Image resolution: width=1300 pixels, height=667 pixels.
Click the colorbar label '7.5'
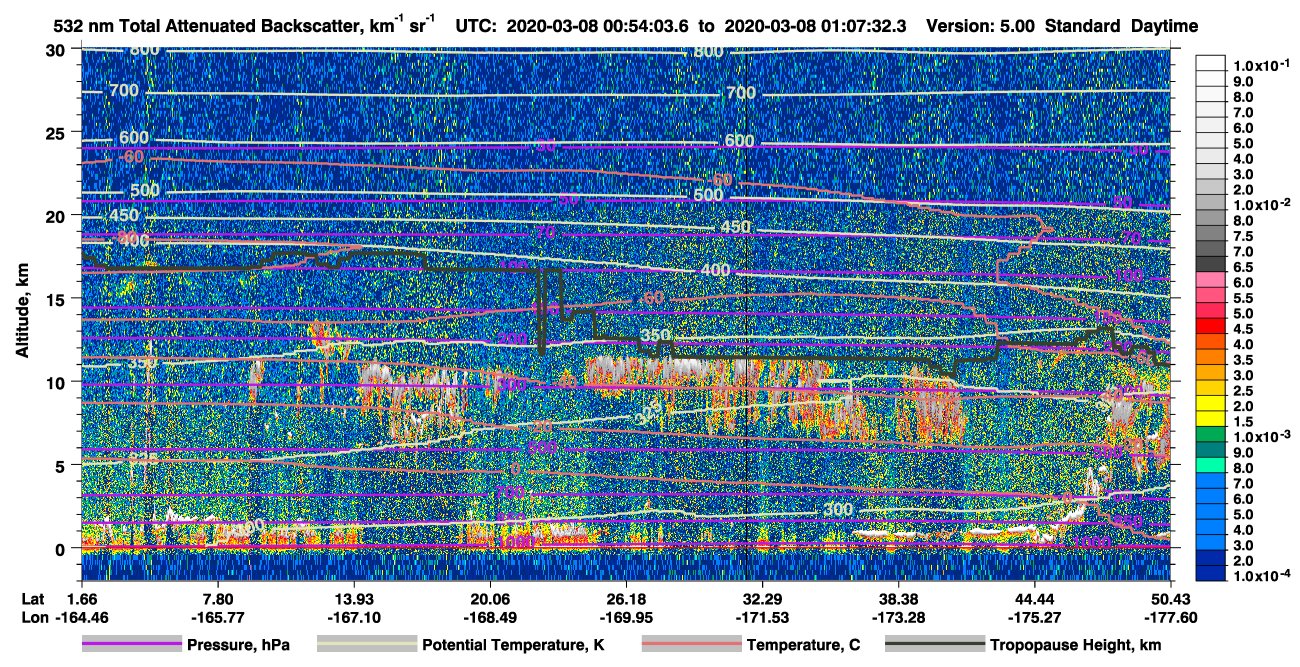1241,237
